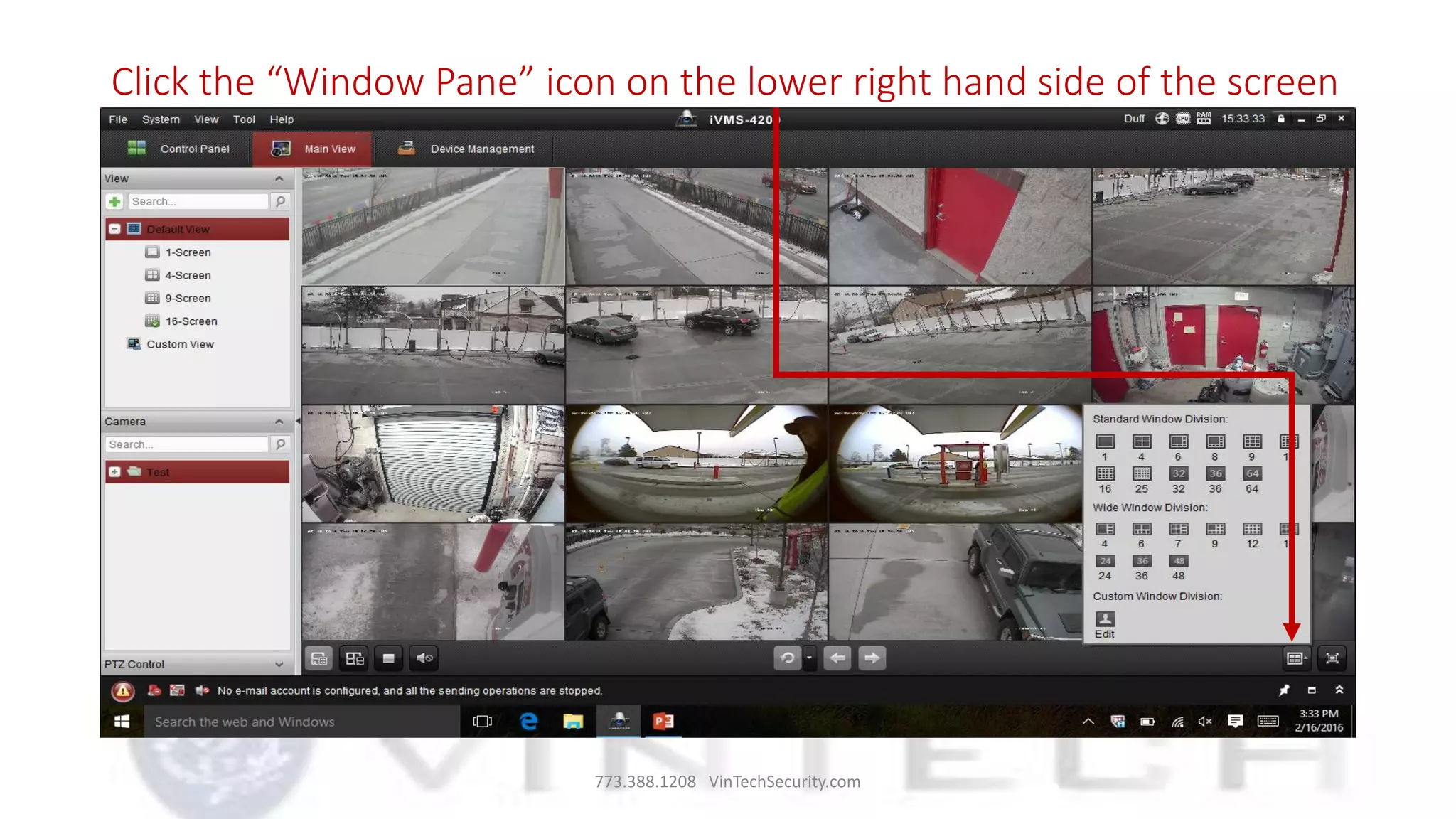Select the 25-window standard division layout
1456x819 pixels.
coord(1142,473)
